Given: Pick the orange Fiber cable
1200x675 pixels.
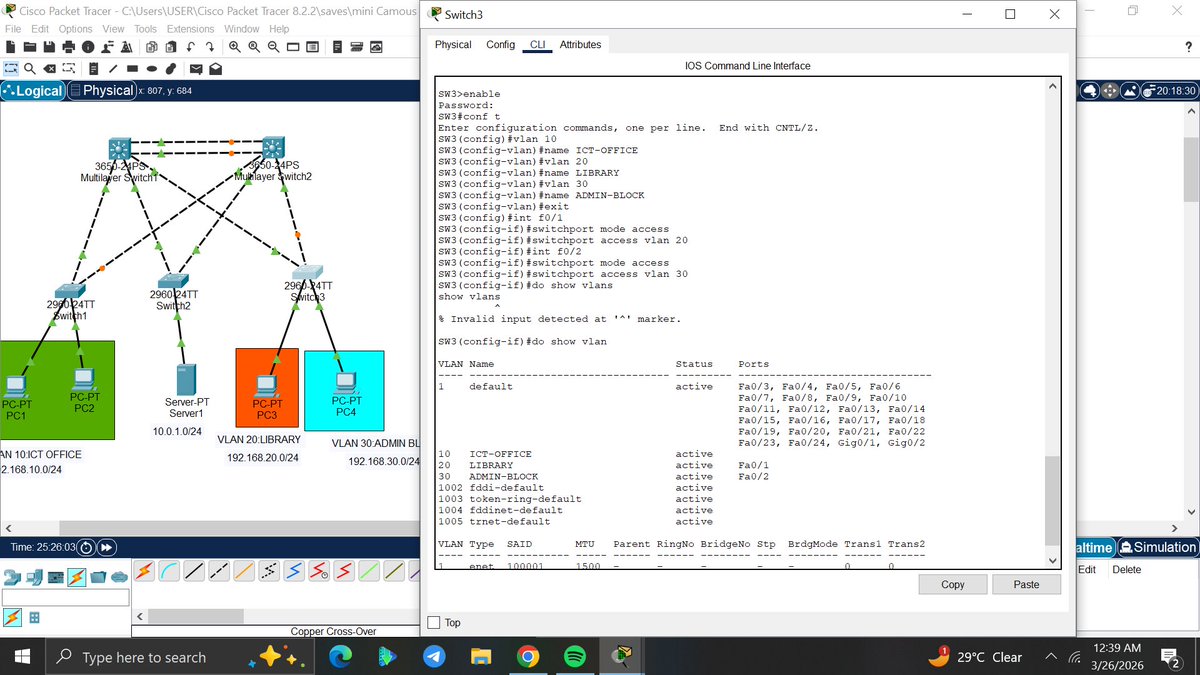Looking at the screenshot, I should click(244, 571).
